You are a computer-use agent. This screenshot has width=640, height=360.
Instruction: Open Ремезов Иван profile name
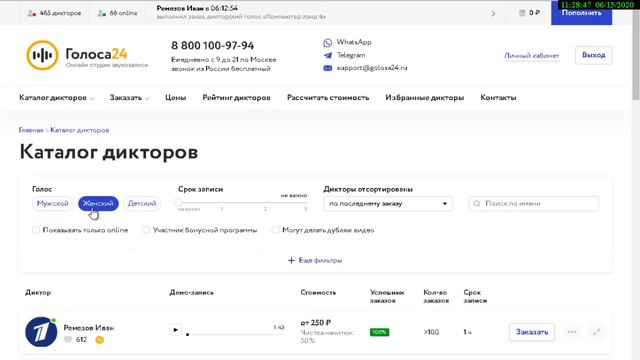point(89,327)
